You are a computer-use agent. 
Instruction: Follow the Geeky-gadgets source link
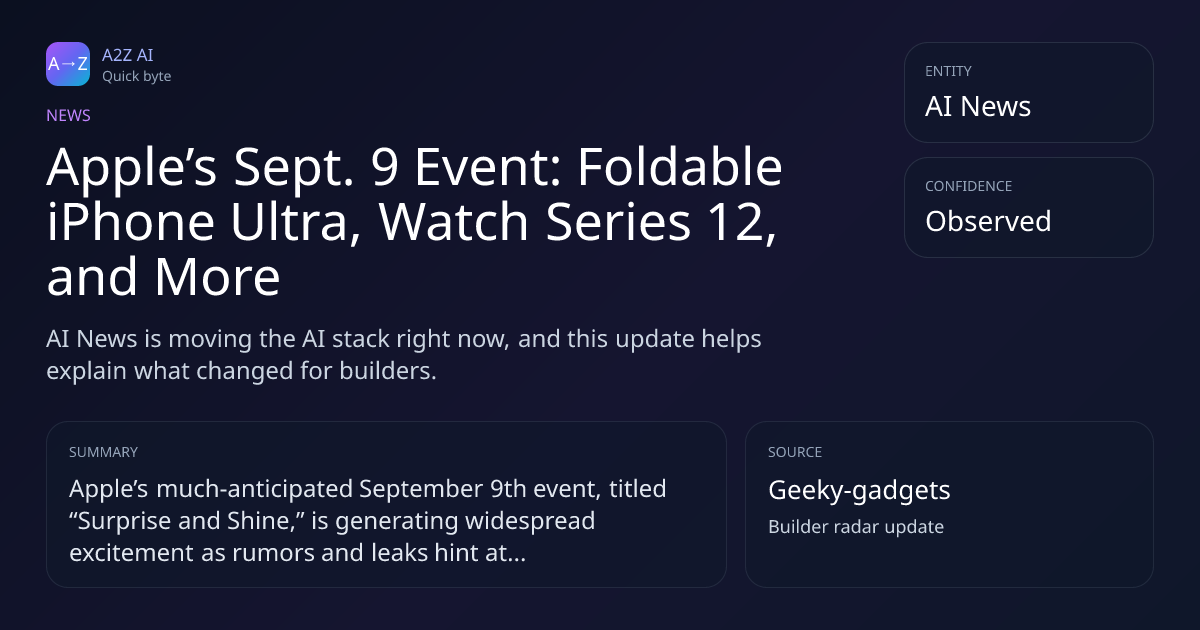click(x=859, y=491)
